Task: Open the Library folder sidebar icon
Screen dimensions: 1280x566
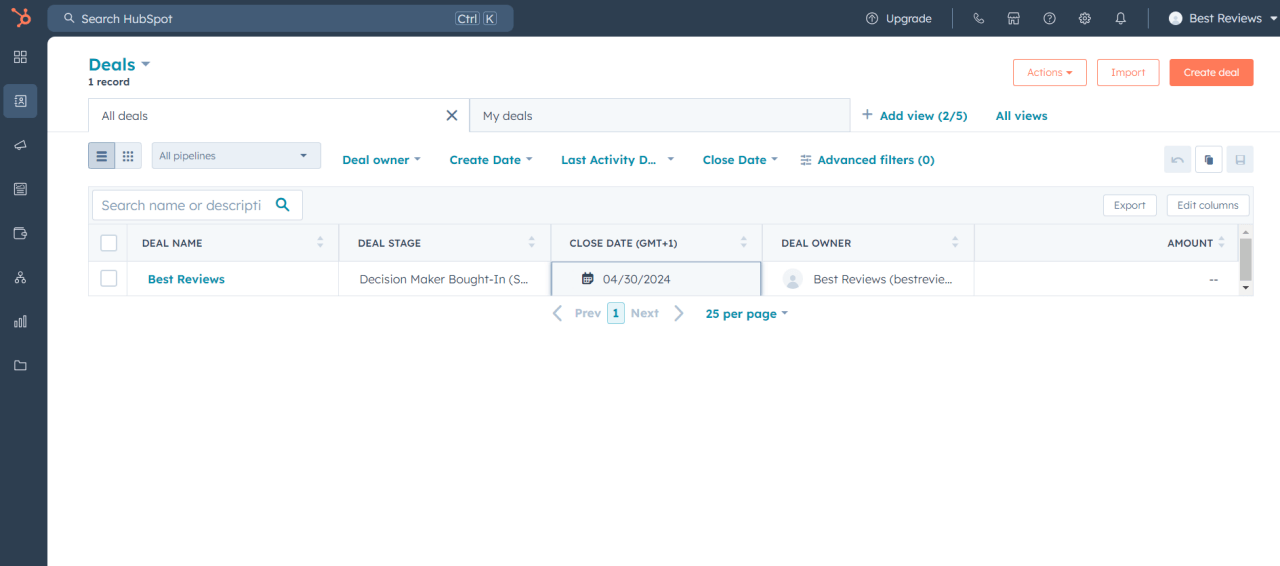Action: click(20, 365)
